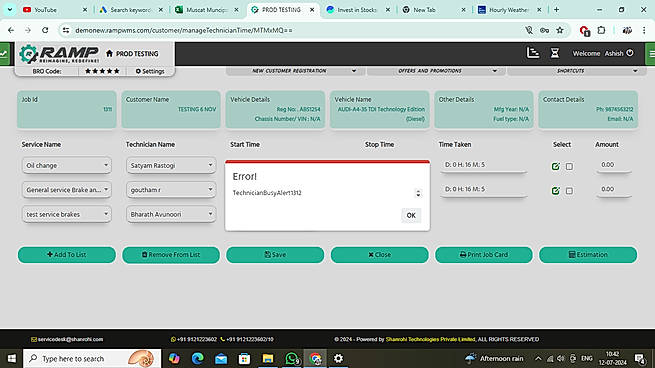Click the RAMP logo
655x368 pixels.
tap(59, 54)
